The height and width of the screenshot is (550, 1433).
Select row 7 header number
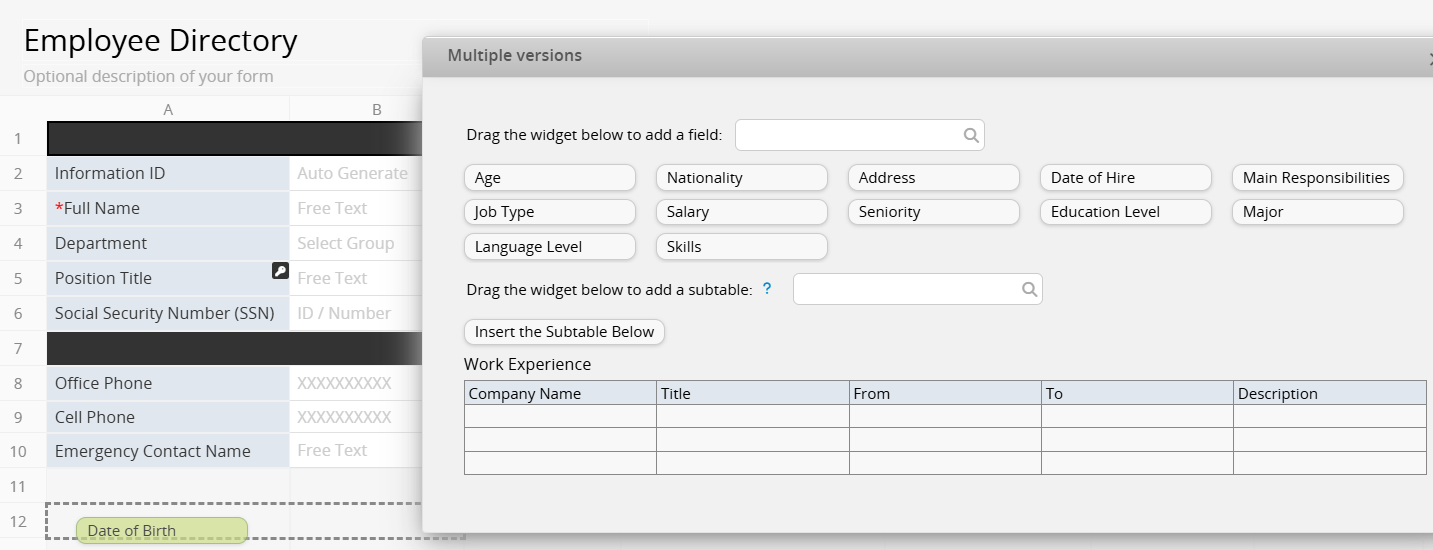tap(17, 348)
